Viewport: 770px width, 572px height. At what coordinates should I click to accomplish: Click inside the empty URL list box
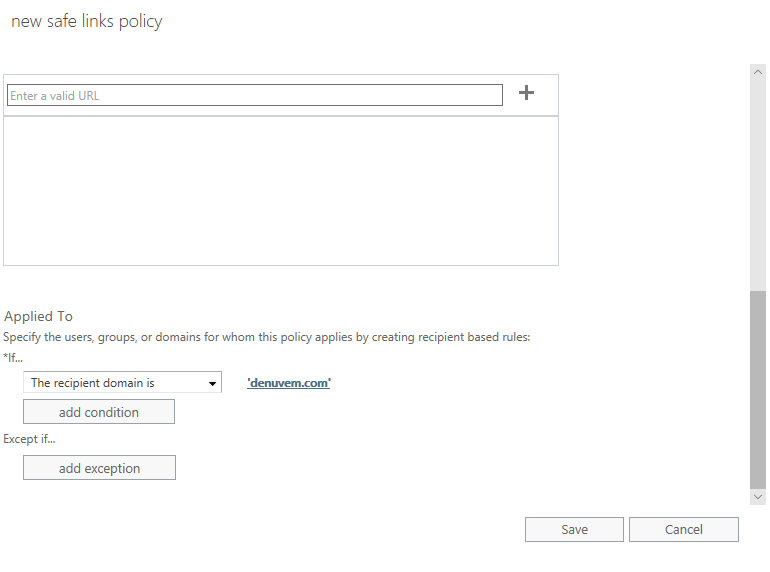point(281,191)
